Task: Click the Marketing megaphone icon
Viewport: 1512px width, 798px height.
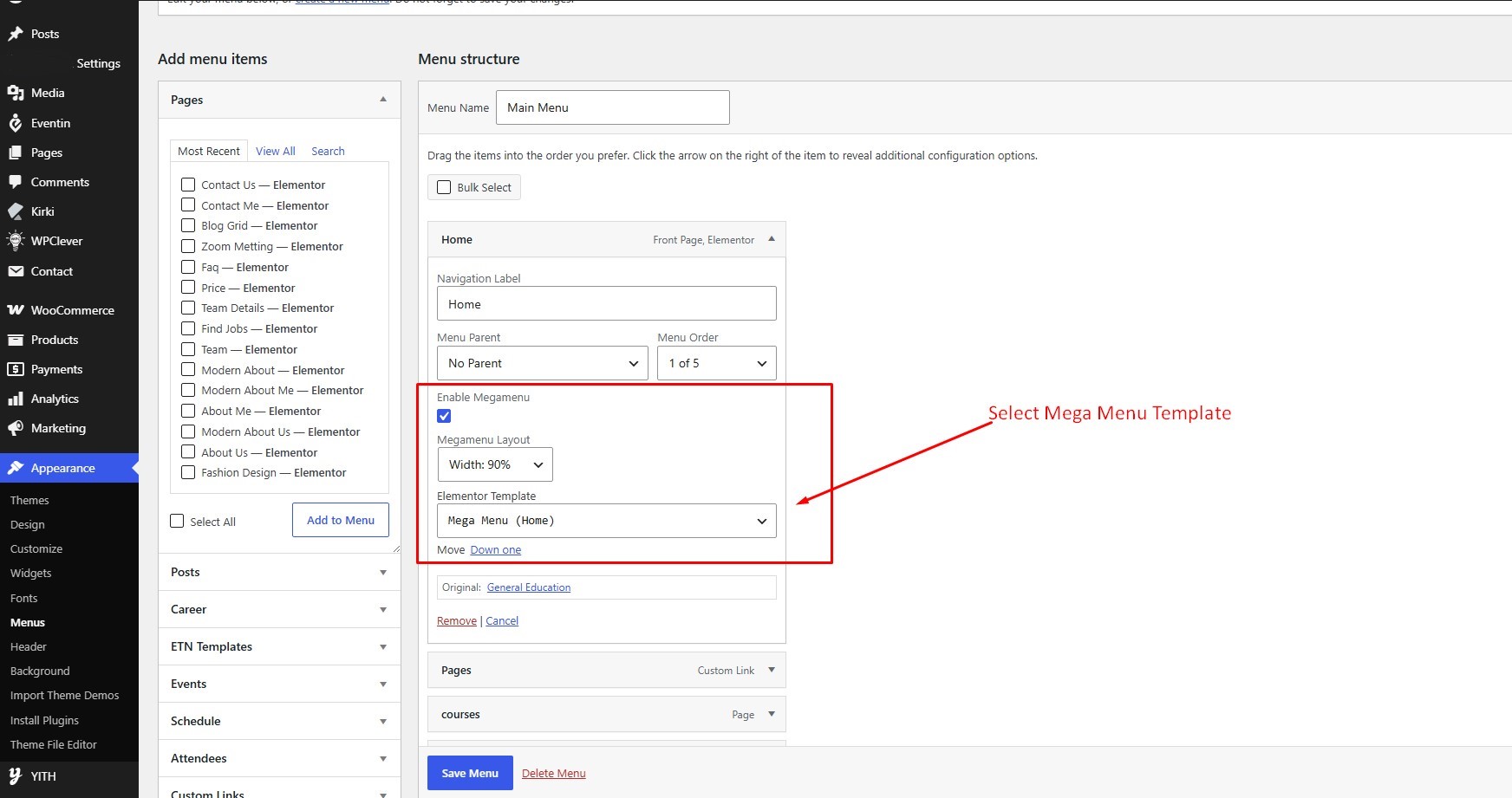Action: pyautogui.click(x=16, y=428)
